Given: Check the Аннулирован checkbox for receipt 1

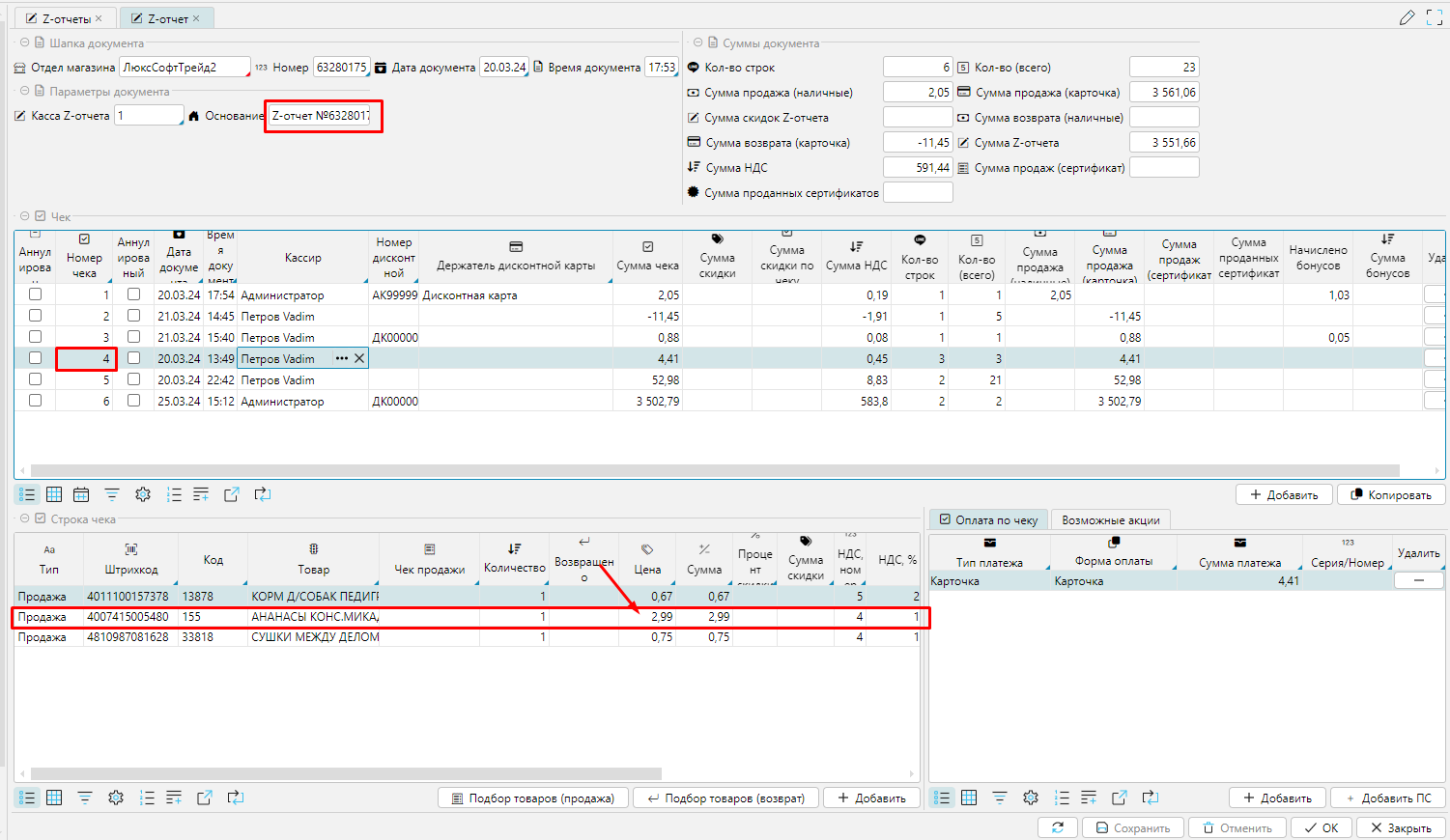Looking at the screenshot, I should point(36,294).
